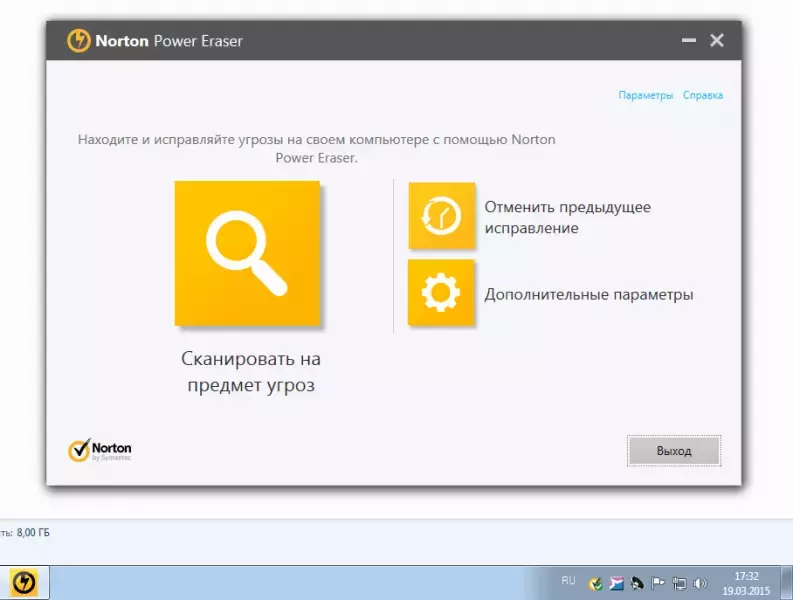Open the Параметры link

[645, 95]
